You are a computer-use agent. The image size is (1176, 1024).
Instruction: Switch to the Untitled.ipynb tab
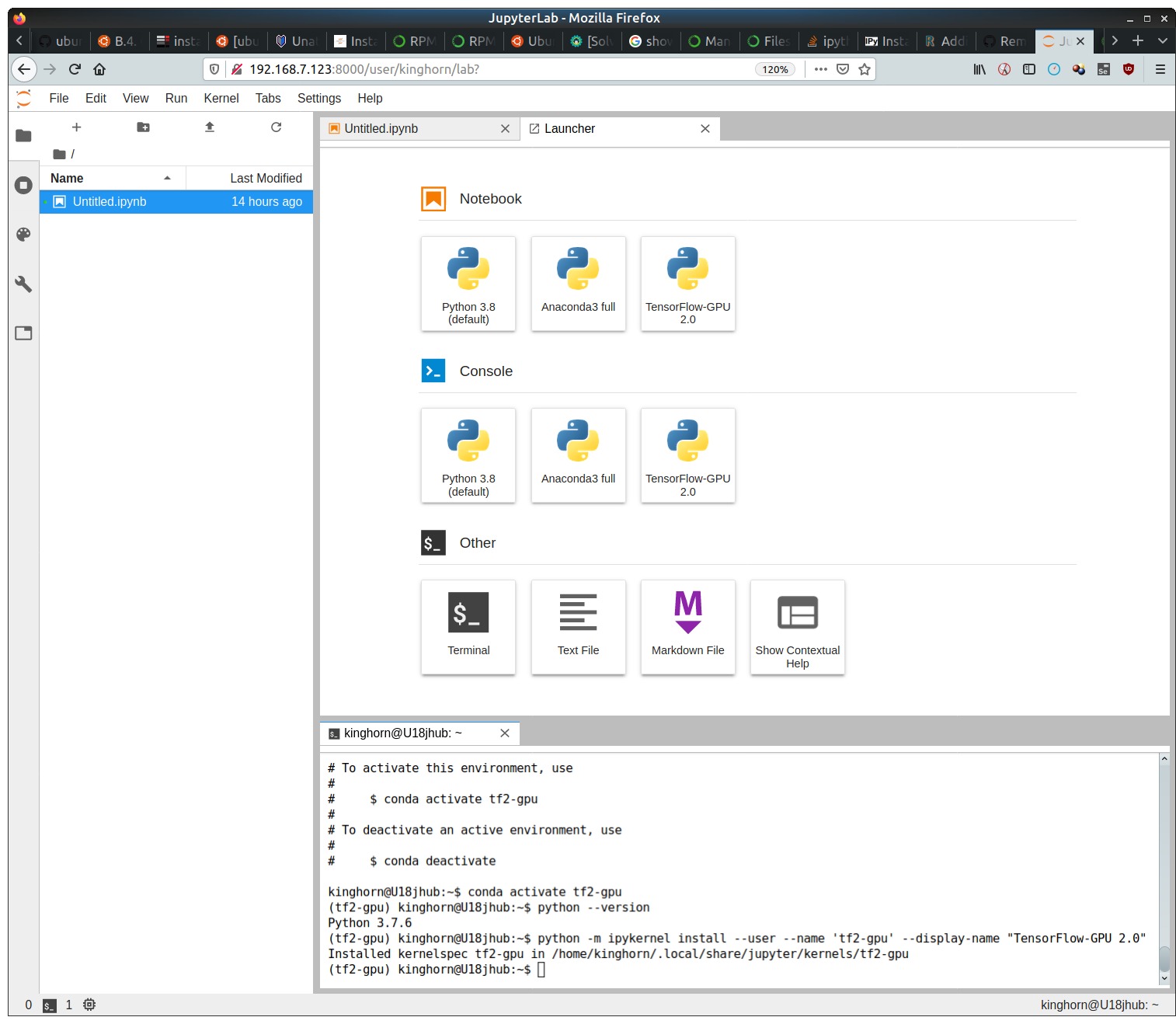tap(412, 129)
